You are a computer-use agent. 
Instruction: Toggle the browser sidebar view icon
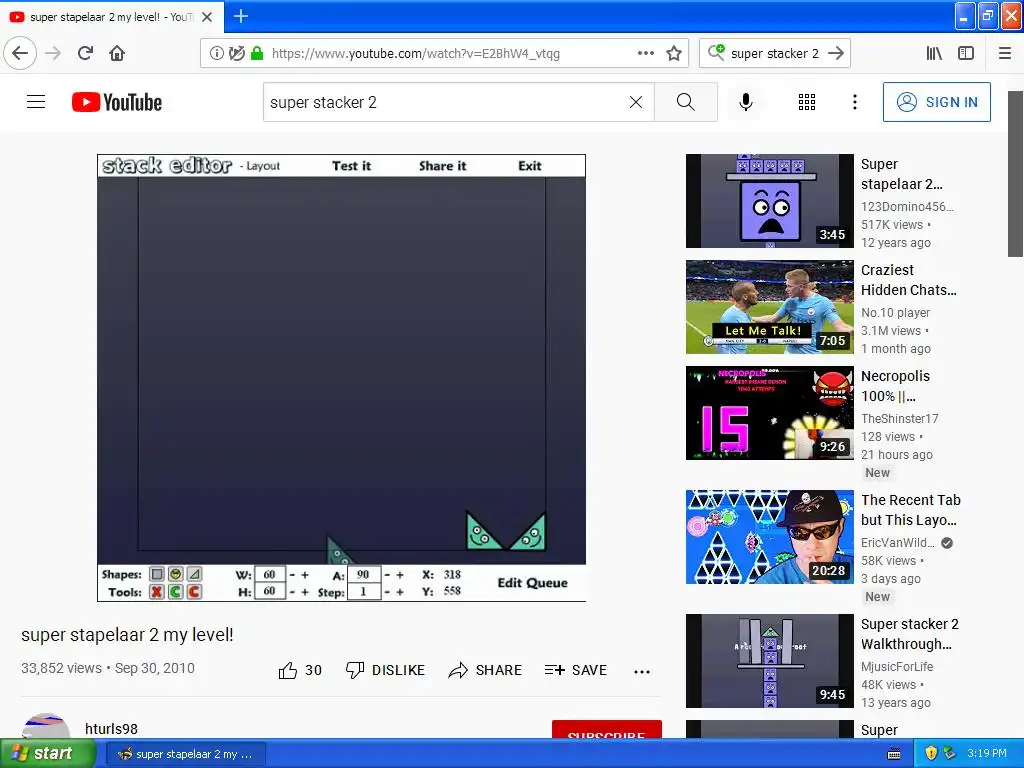pyautogui.click(x=966, y=54)
